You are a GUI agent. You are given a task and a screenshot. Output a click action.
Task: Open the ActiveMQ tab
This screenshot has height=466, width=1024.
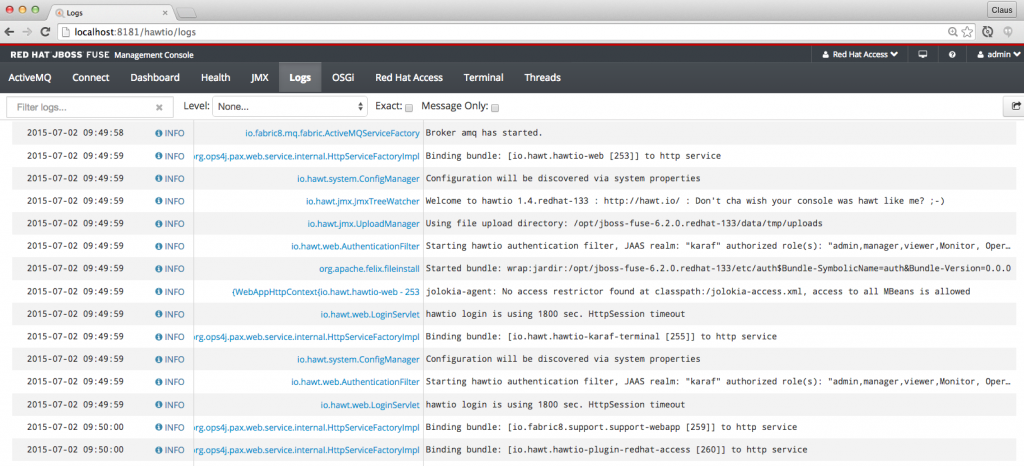pyautogui.click(x=29, y=77)
